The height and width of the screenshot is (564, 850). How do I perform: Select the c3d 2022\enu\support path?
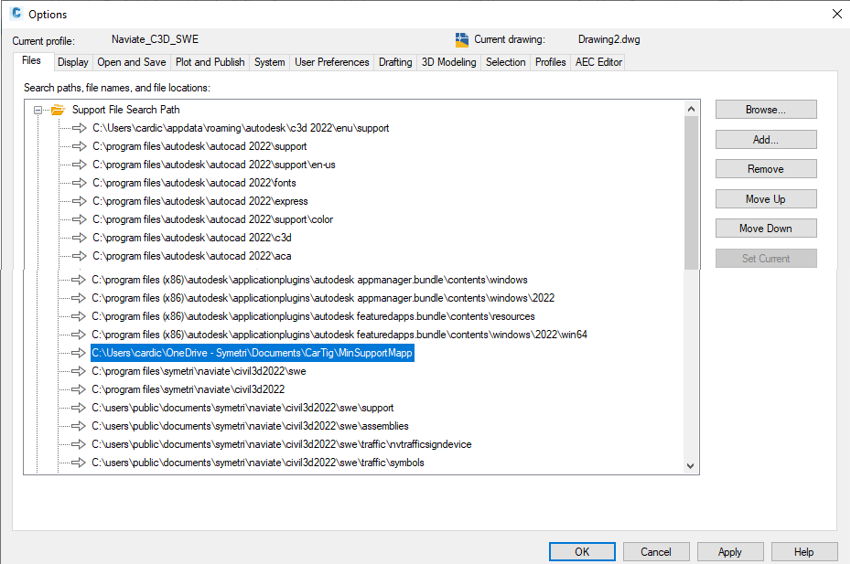241,128
